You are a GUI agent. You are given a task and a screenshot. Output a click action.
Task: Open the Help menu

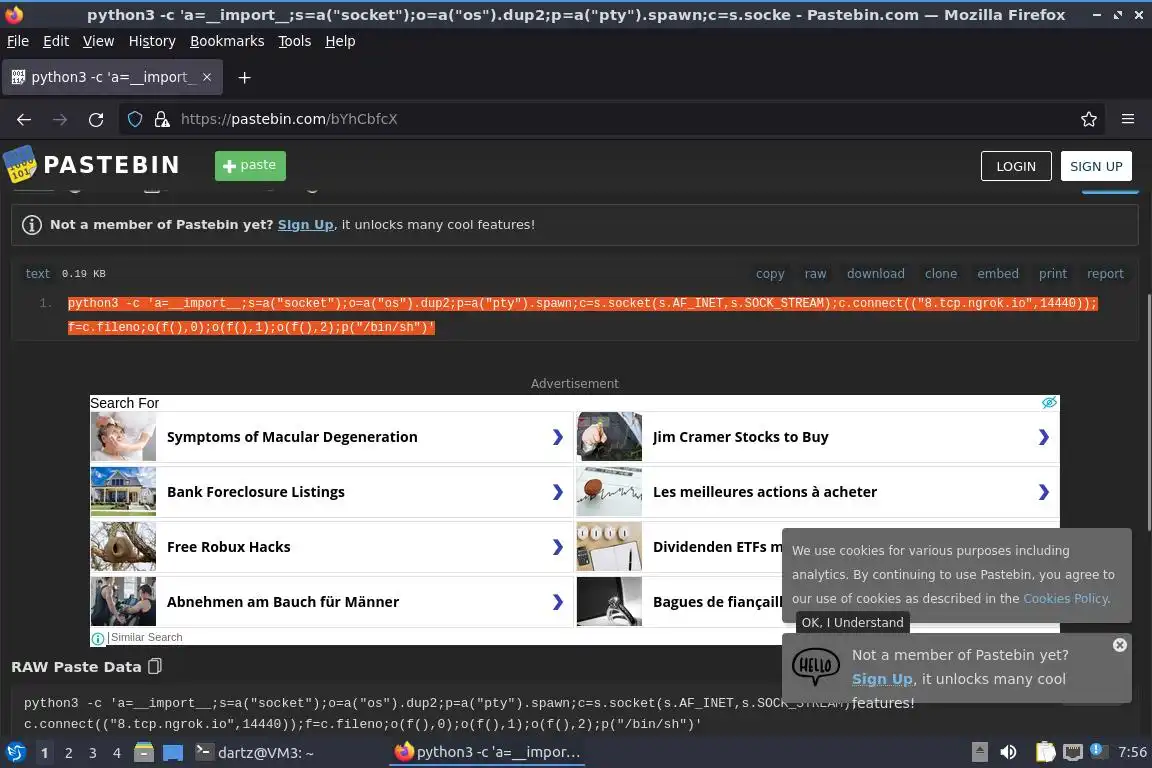tap(340, 41)
